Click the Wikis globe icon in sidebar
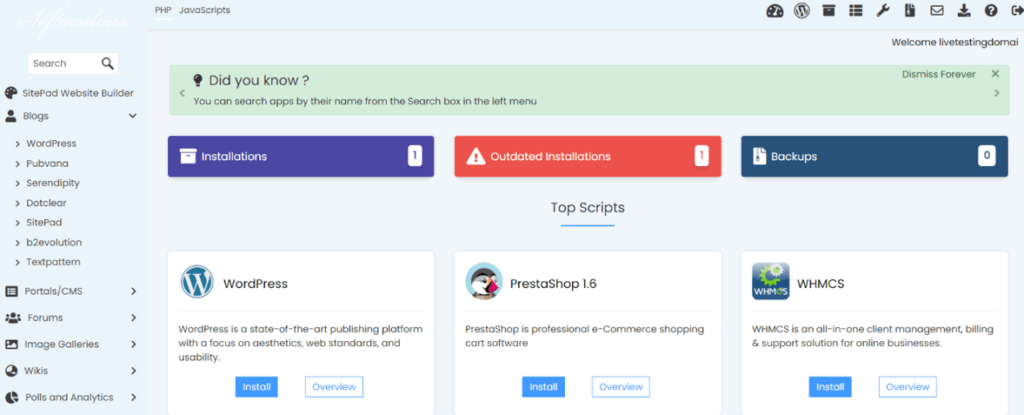 [x=11, y=371]
